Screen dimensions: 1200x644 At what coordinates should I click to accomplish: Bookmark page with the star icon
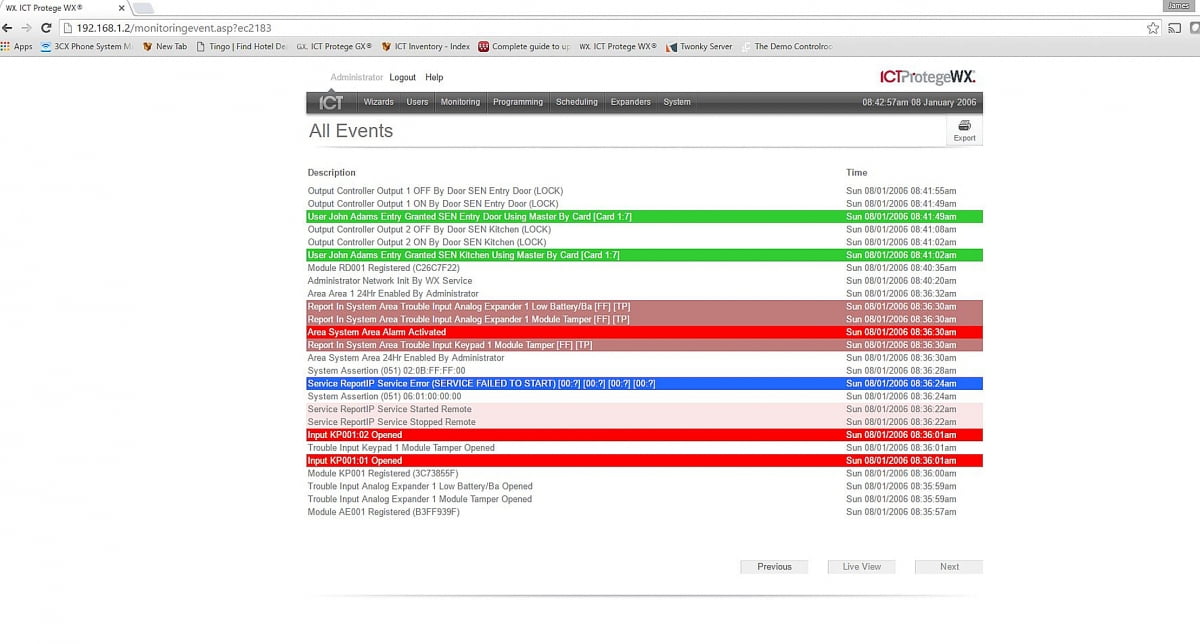(1153, 28)
